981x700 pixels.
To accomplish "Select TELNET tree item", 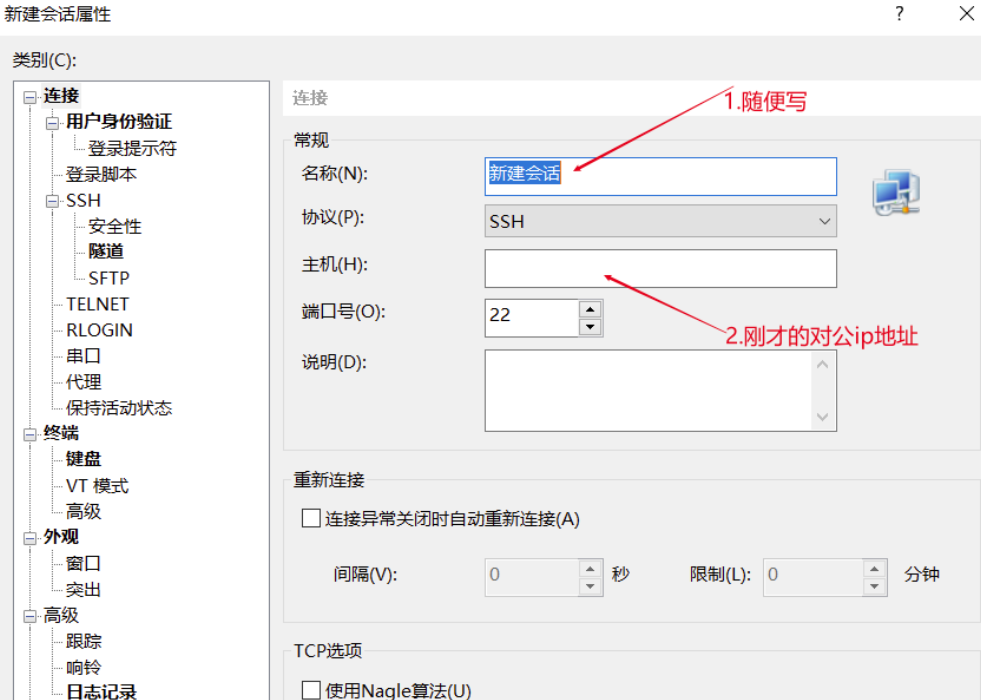I will coord(98,304).
